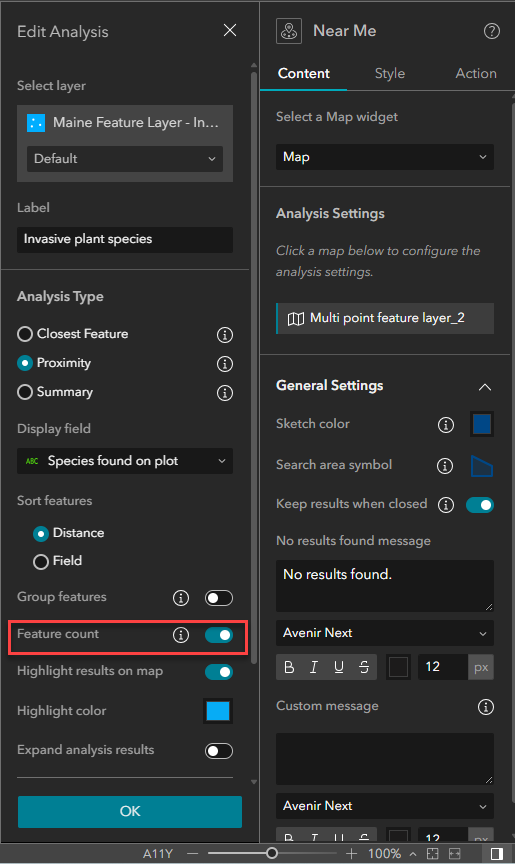Sort features by Distance
The width and height of the screenshot is (515, 864).
[x=41, y=533]
